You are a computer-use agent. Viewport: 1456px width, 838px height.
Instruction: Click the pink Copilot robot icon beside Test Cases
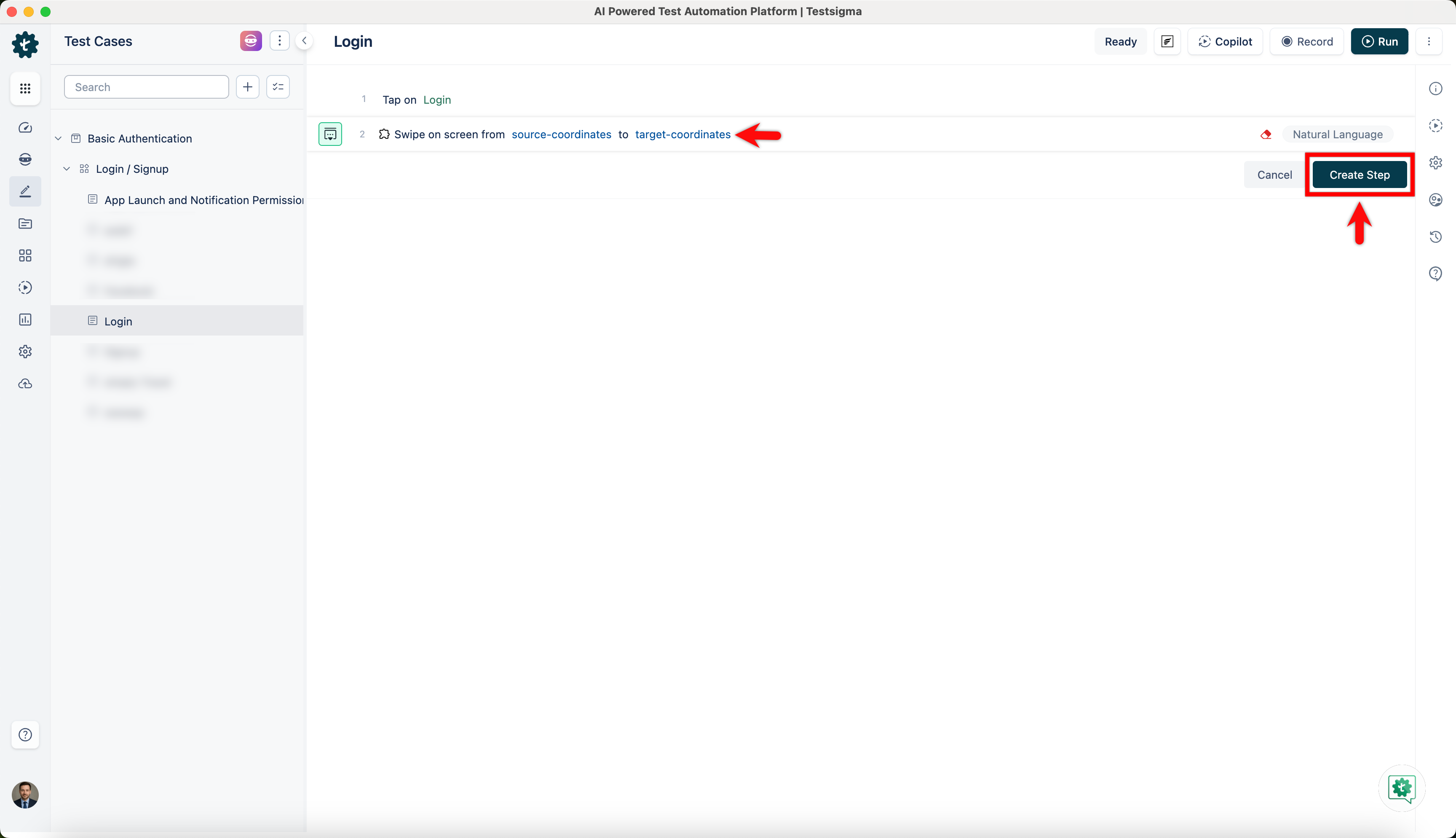251,41
